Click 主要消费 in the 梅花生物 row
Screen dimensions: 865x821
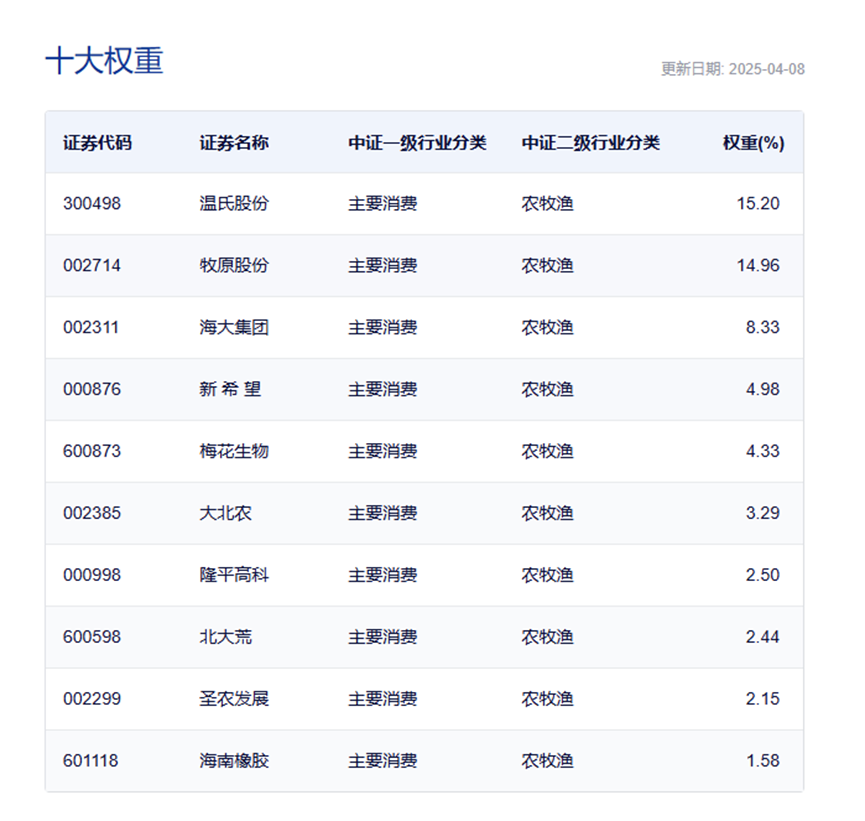tap(382, 451)
